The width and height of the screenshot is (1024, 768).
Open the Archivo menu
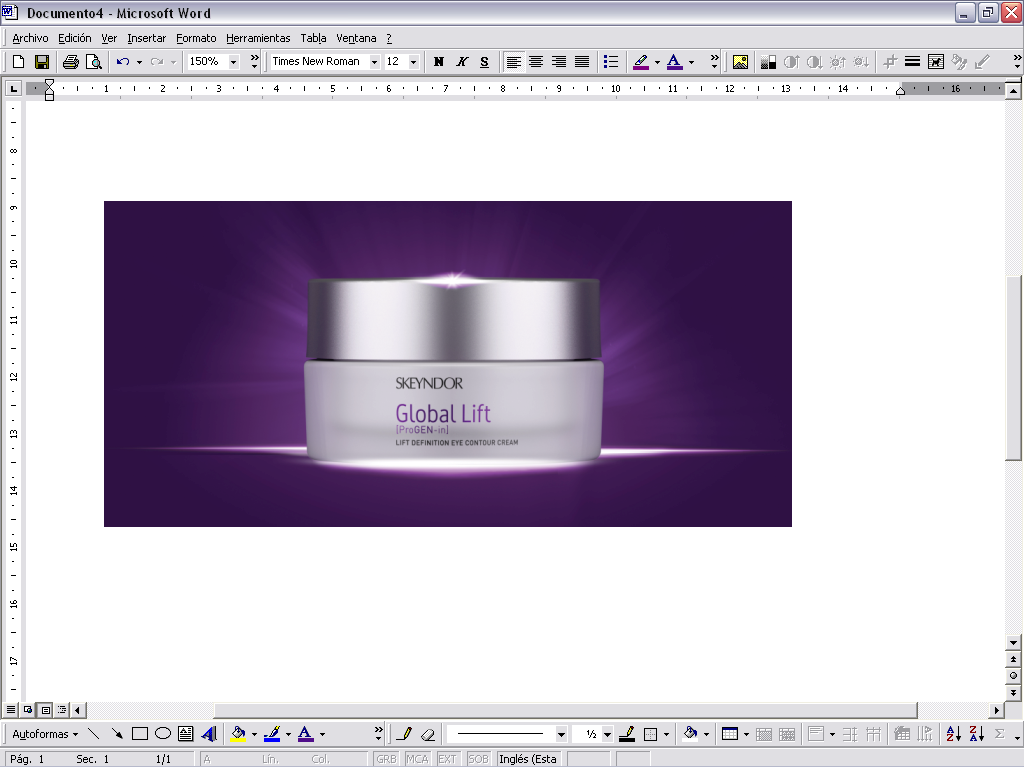click(30, 38)
